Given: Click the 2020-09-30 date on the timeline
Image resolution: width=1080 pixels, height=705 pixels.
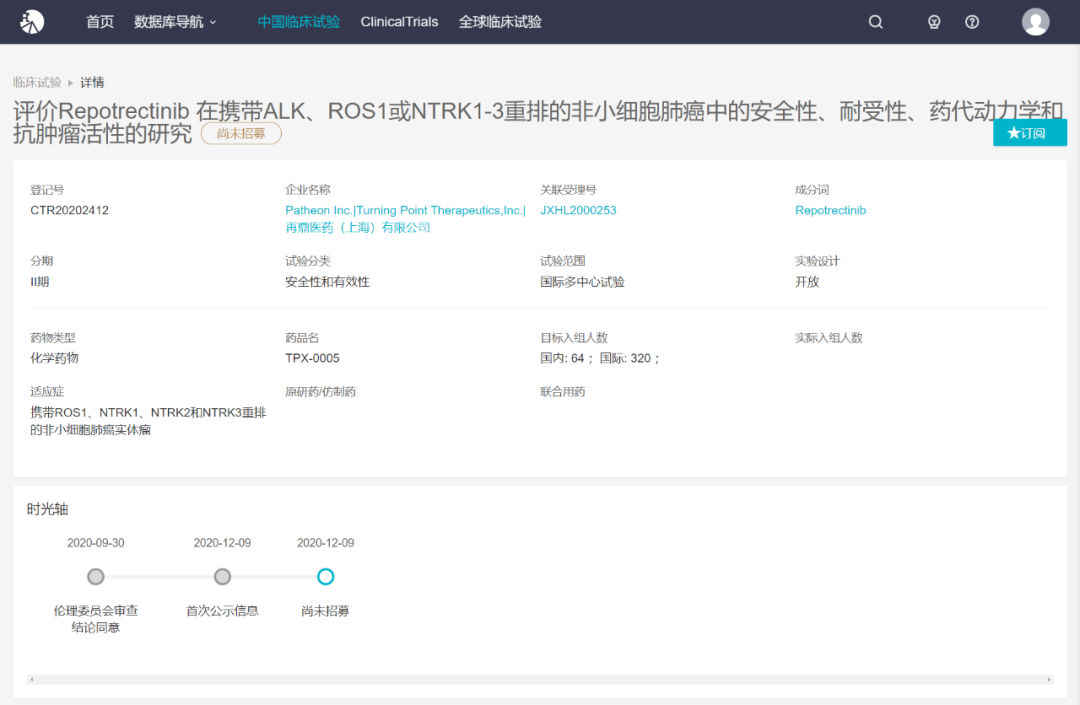Looking at the screenshot, I should pyautogui.click(x=96, y=543).
